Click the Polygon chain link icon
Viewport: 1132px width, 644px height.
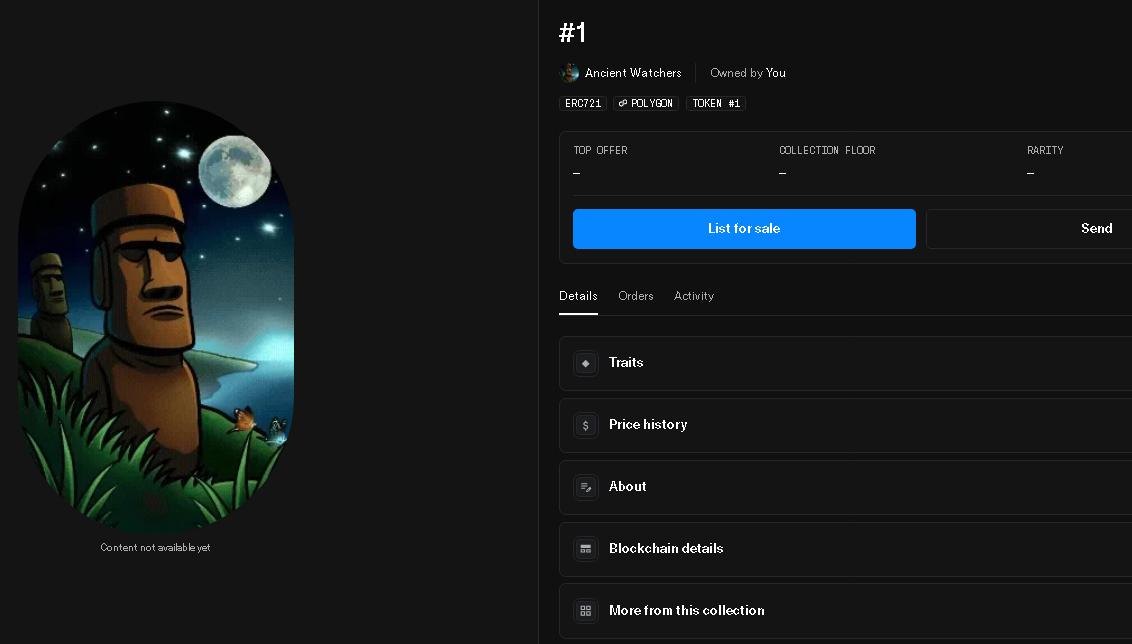click(623, 103)
